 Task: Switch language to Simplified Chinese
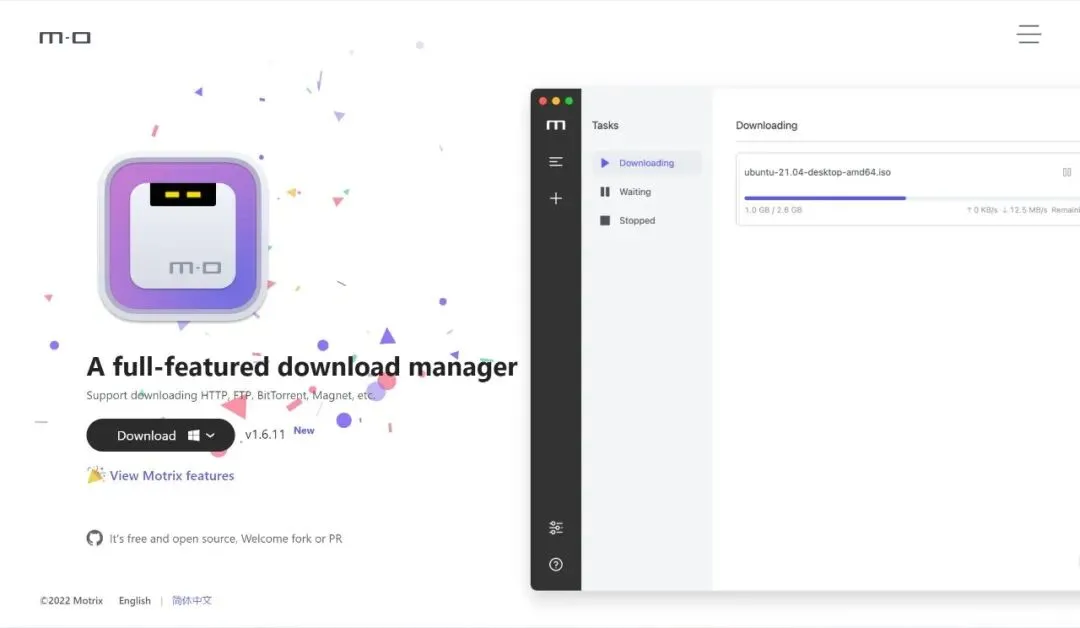[191, 600]
